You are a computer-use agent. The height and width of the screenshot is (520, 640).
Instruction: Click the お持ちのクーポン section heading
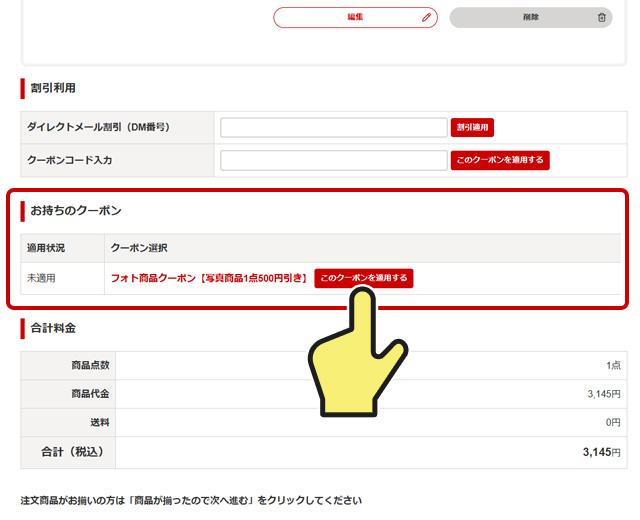[x=76, y=211]
